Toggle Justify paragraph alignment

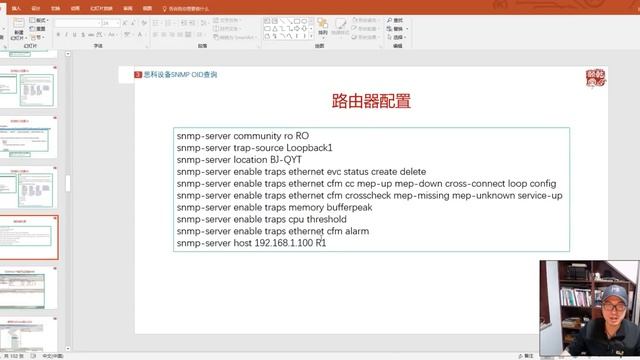tap(180, 35)
